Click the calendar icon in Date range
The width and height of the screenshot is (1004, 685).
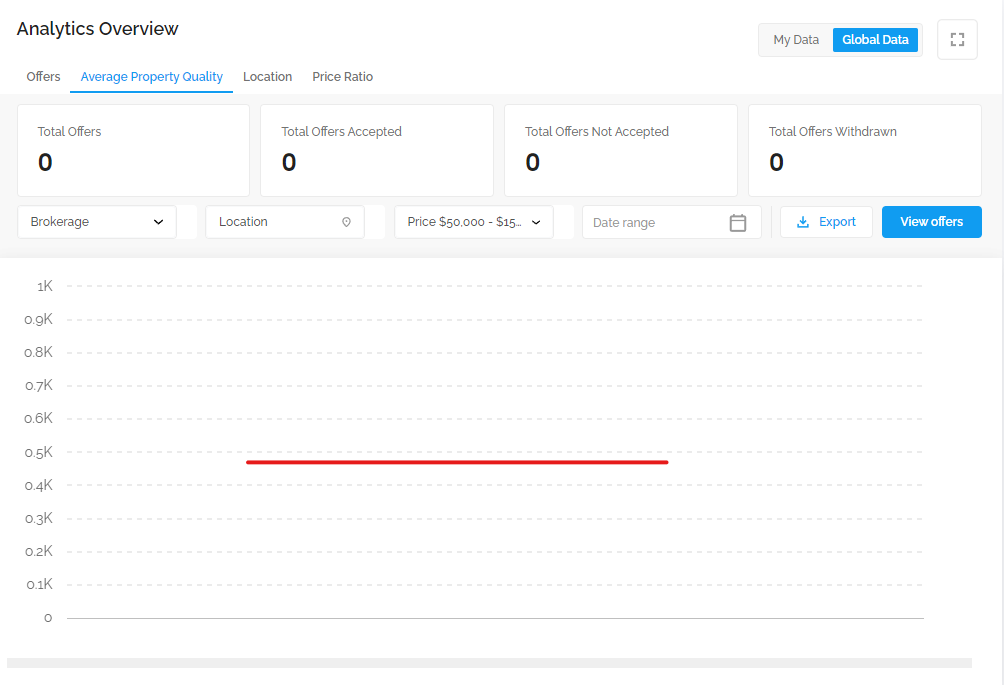coord(738,223)
